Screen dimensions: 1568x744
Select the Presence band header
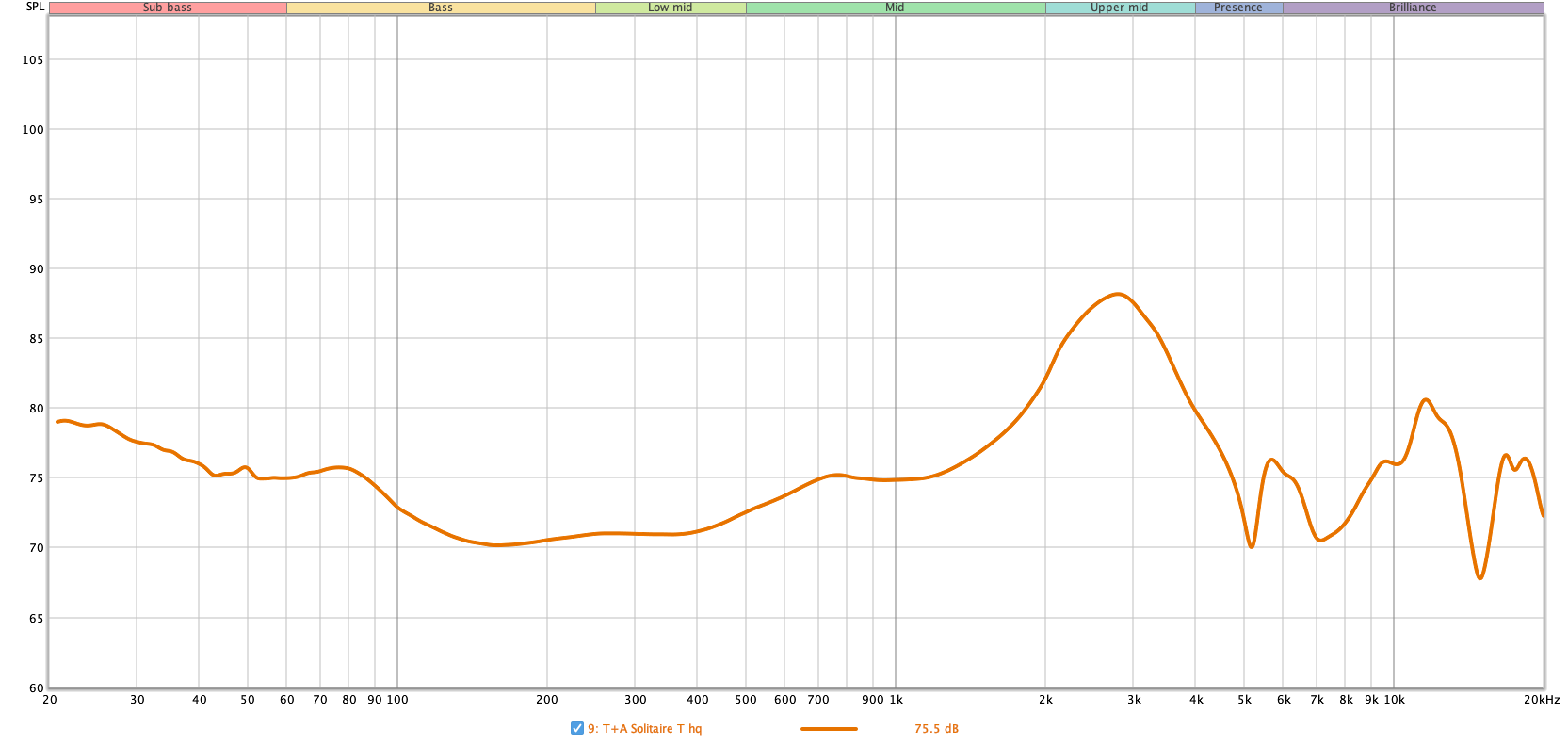click(x=1237, y=8)
